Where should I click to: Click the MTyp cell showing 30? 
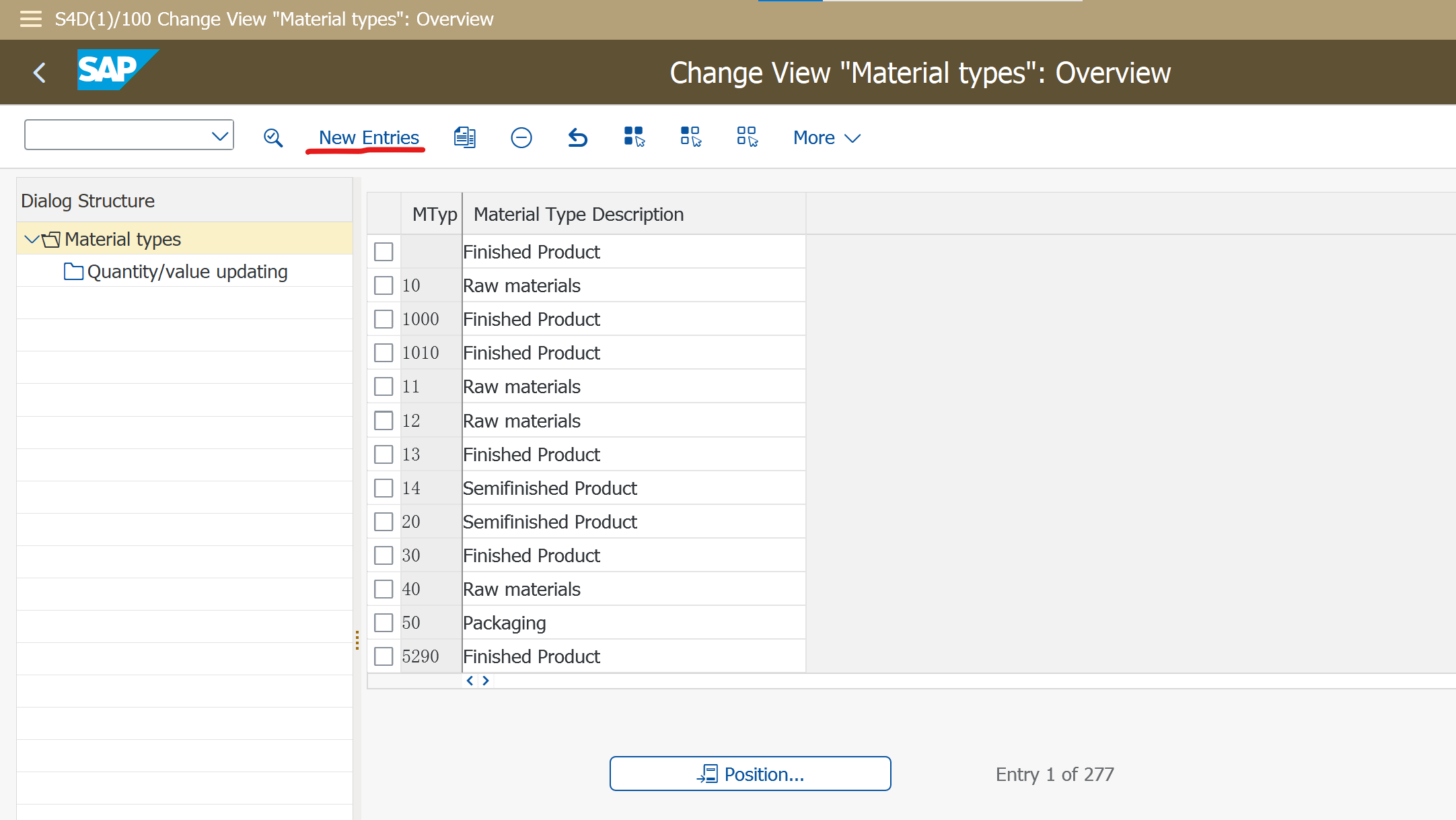pos(431,555)
